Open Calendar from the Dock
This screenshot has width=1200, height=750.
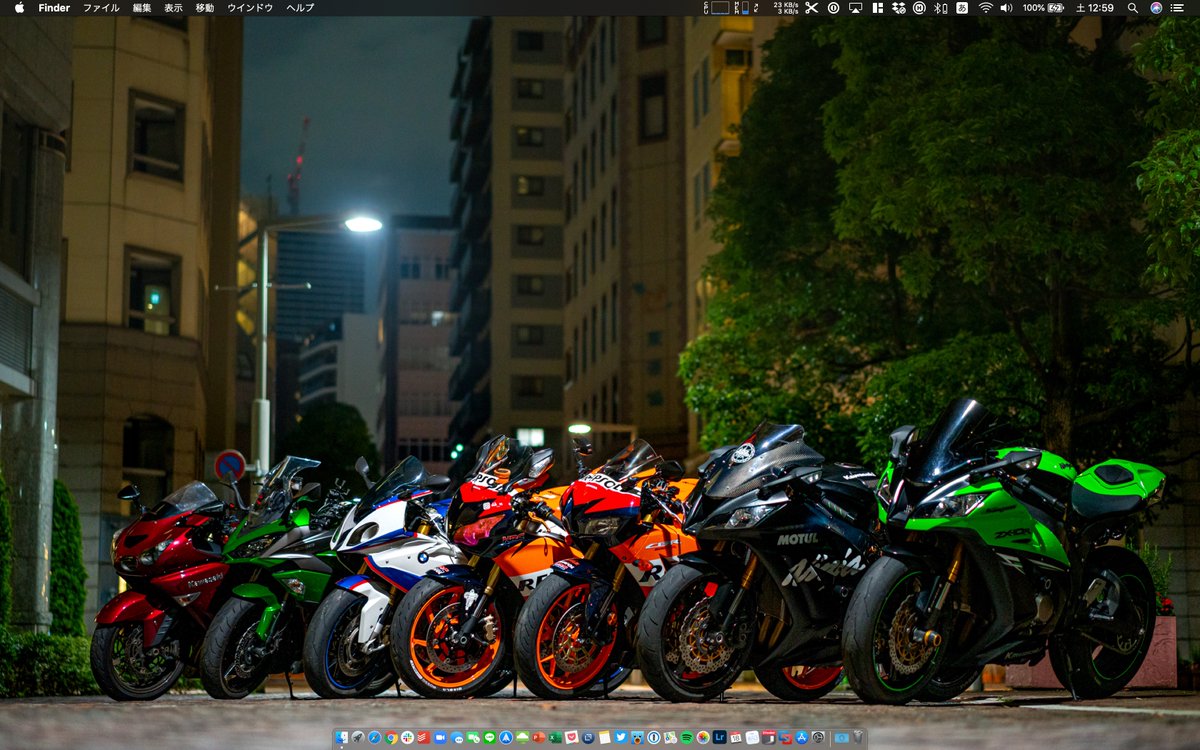pyautogui.click(x=736, y=737)
